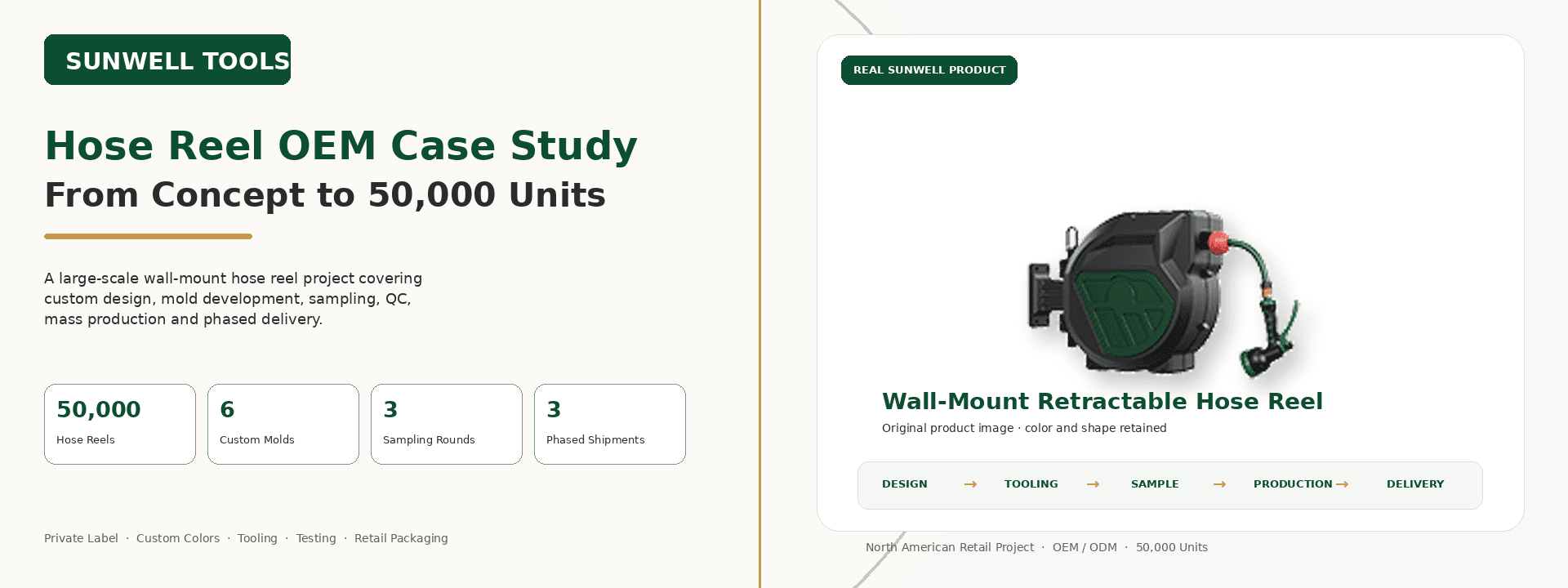Select the 3 Phased Shipments stat card
1568x588 pixels.
point(610,424)
